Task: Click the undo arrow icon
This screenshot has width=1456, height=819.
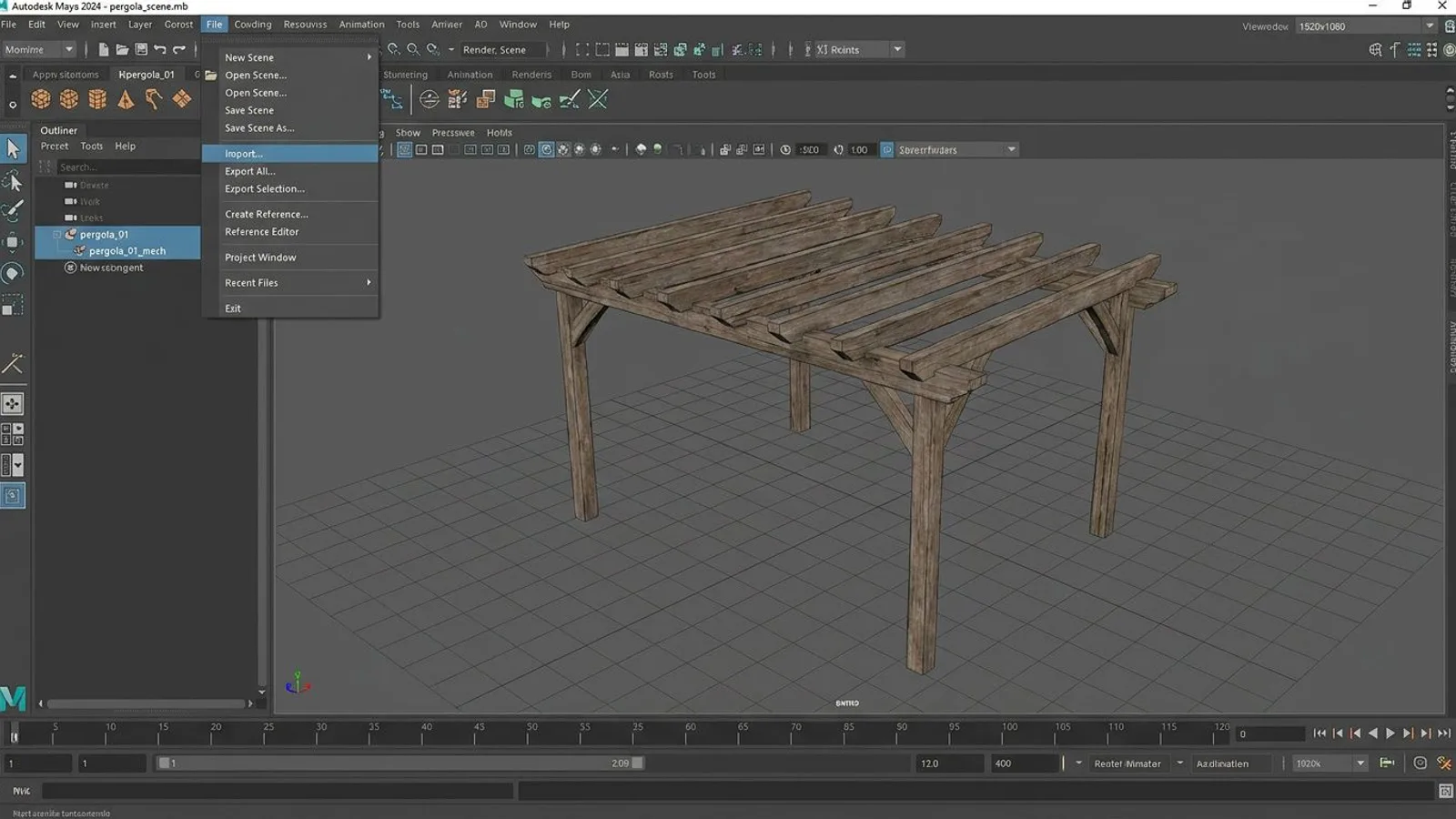Action: coord(160,49)
